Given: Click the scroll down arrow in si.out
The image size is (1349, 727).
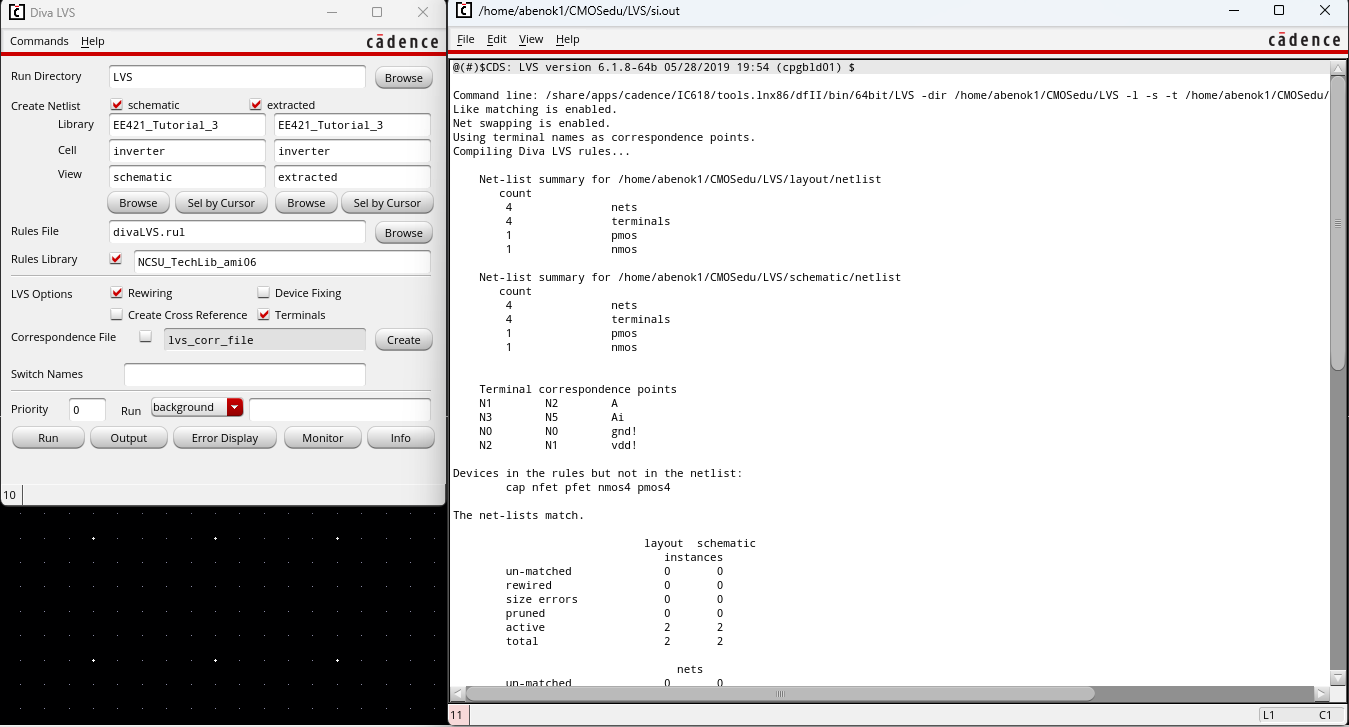Looking at the screenshot, I should (1339, 678).
